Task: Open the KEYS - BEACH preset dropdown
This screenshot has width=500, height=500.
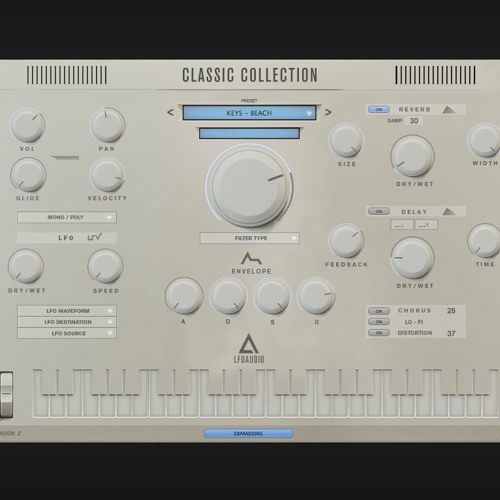Action: 249,113
